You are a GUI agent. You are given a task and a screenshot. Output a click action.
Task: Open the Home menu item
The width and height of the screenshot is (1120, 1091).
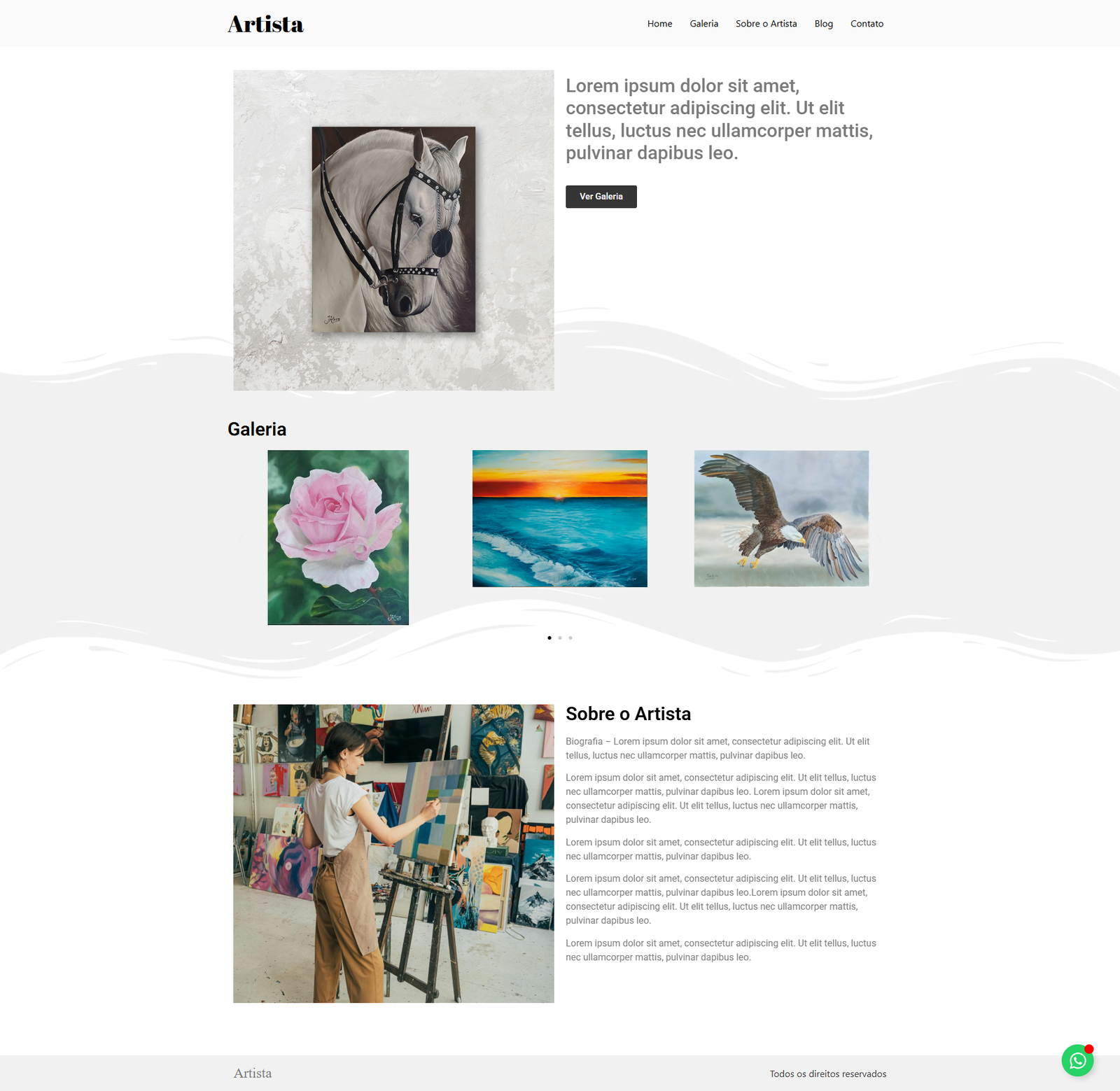tap(659, 24)
